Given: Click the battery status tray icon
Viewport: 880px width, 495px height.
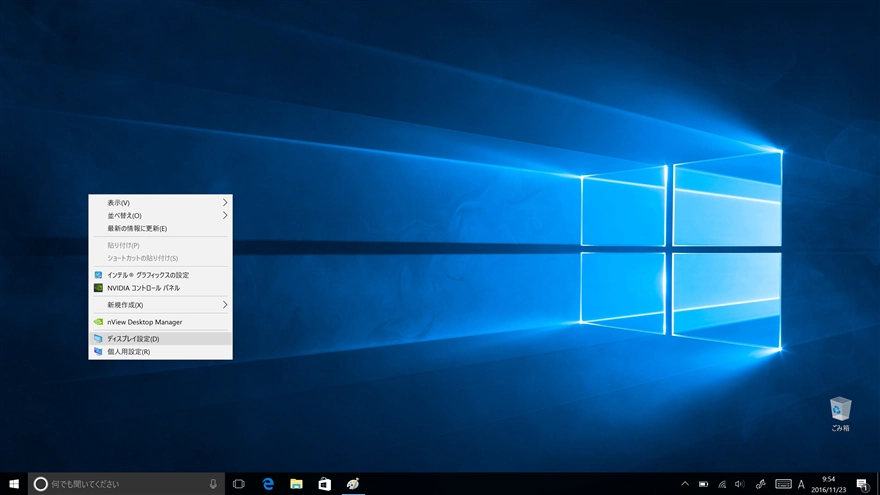Looking at the screenshot, I should pos(703,484).
